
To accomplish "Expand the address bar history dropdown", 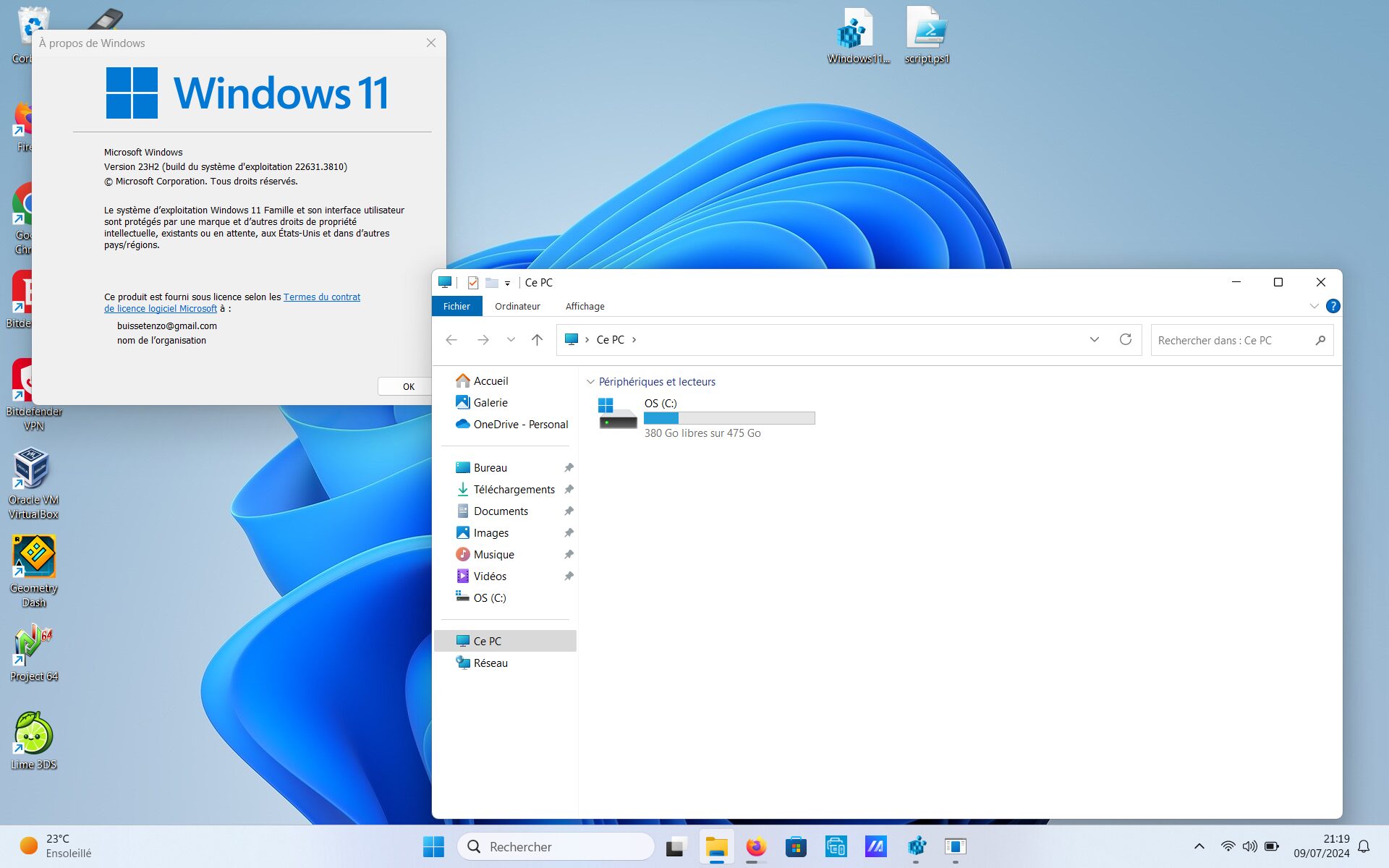I will 1095,340.
